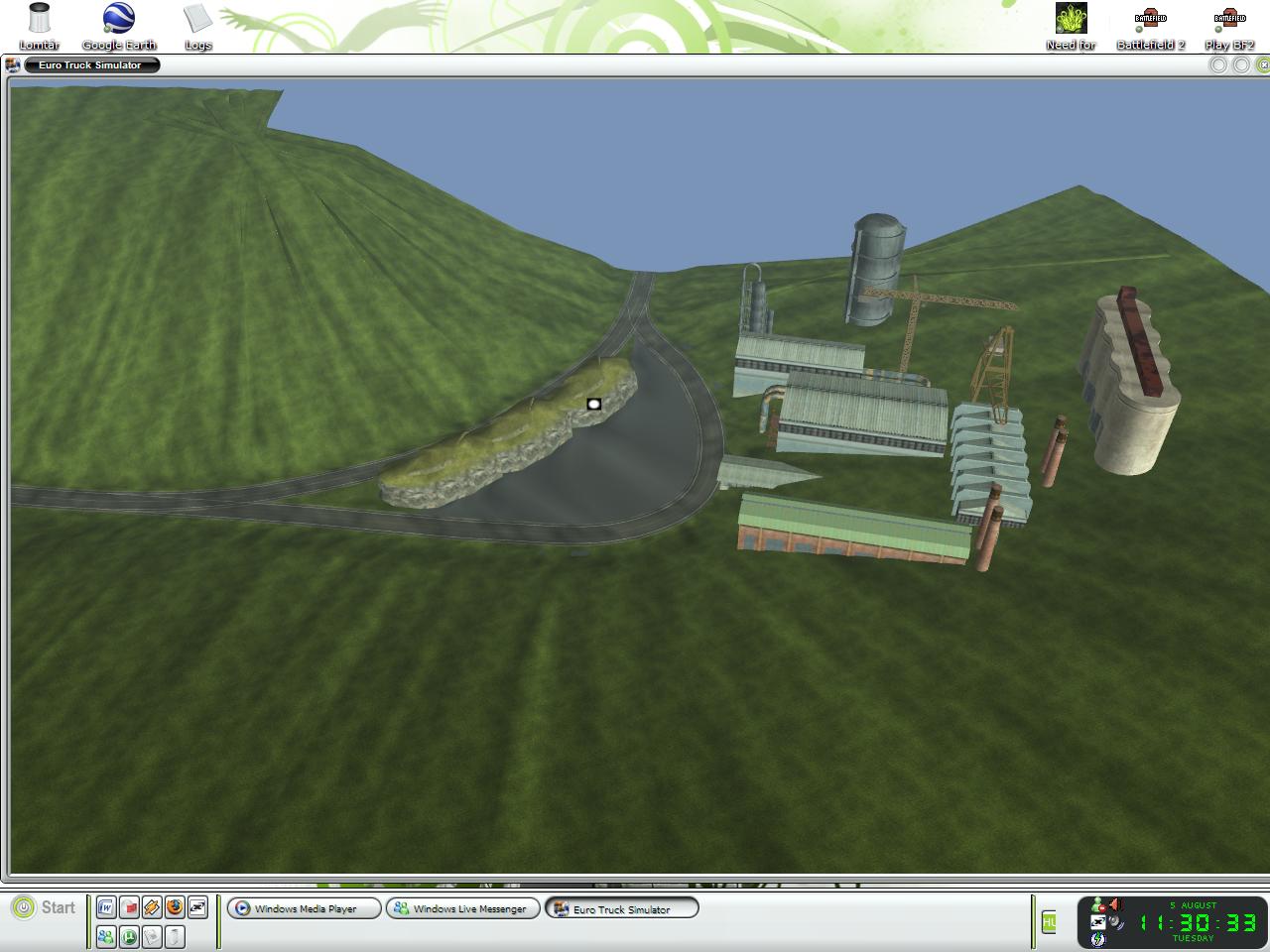
Task: Switch to Windows Media Player taskbar button
Action: (x=305, y=908)
